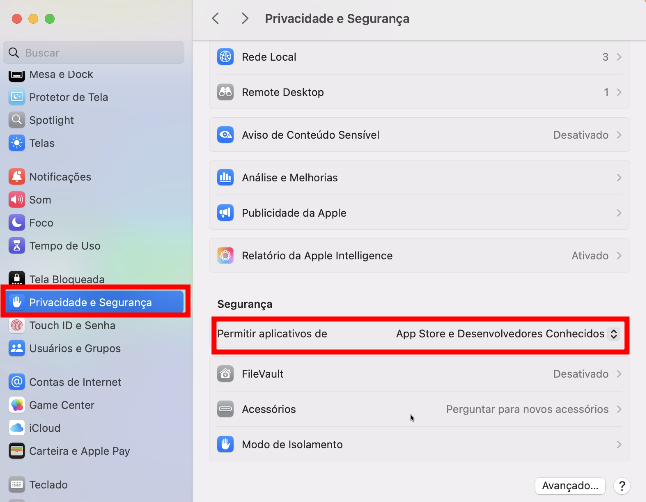Click the Avançado button
The image size is (646, 502).
coord(570,485)
